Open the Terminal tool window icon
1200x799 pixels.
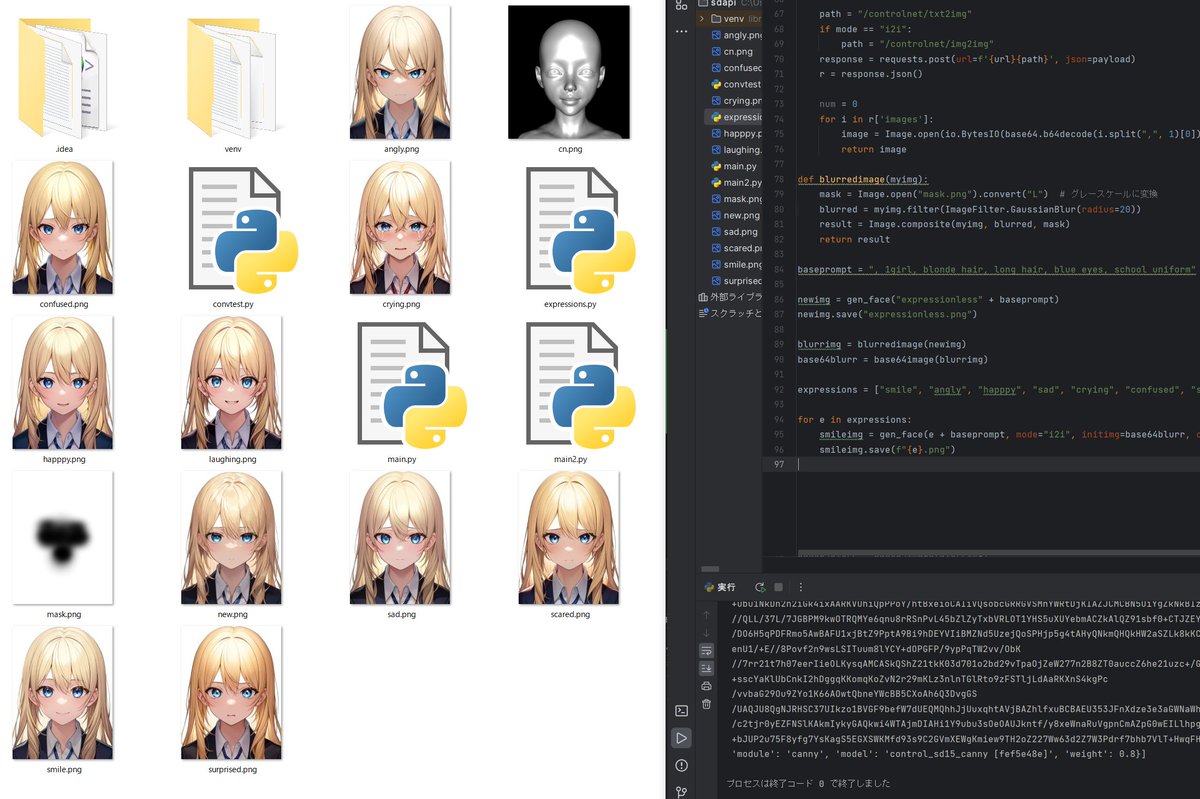tap(681, 711)
